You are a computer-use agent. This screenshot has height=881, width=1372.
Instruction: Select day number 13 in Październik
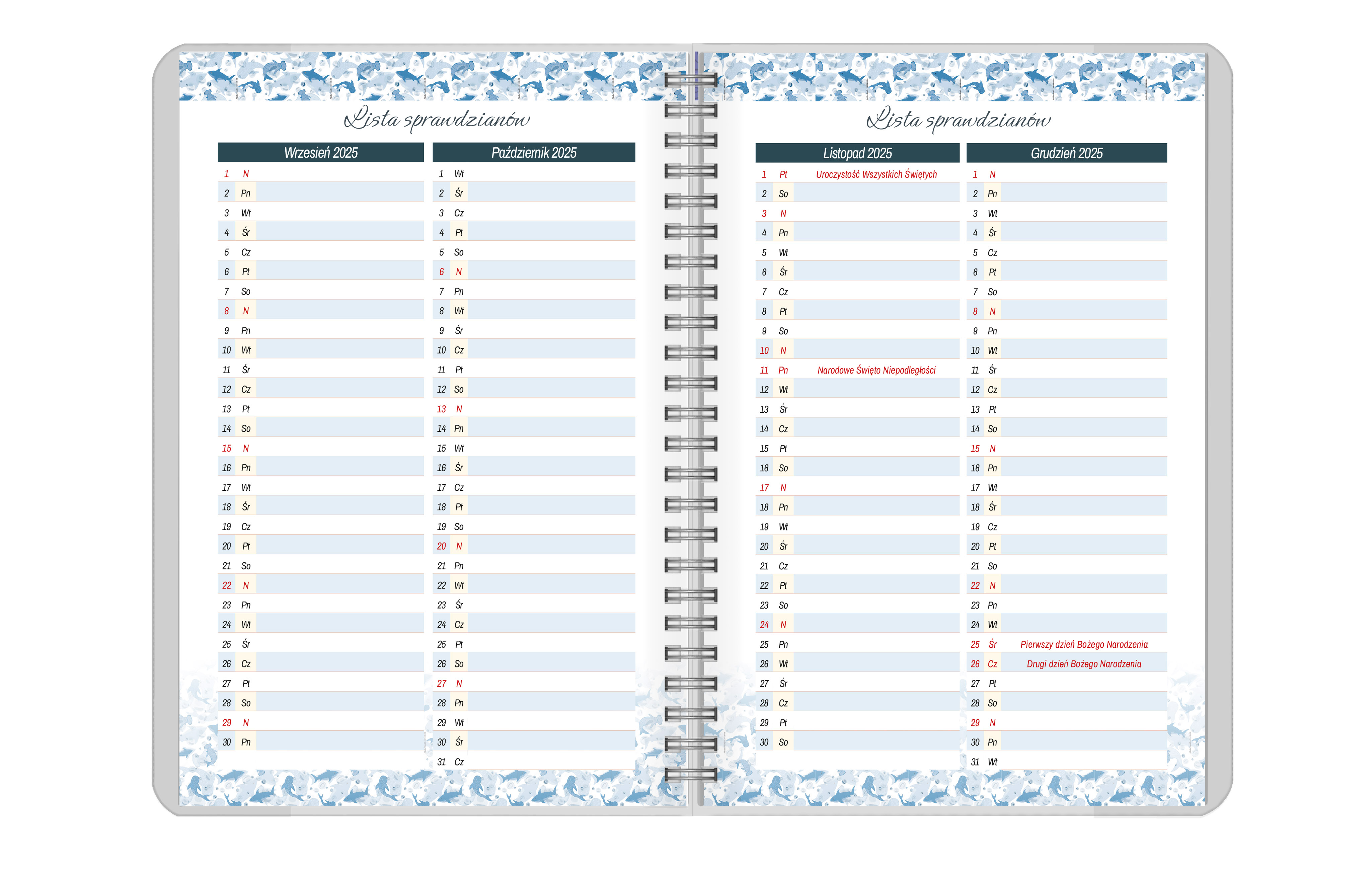[x=441, y=409]
